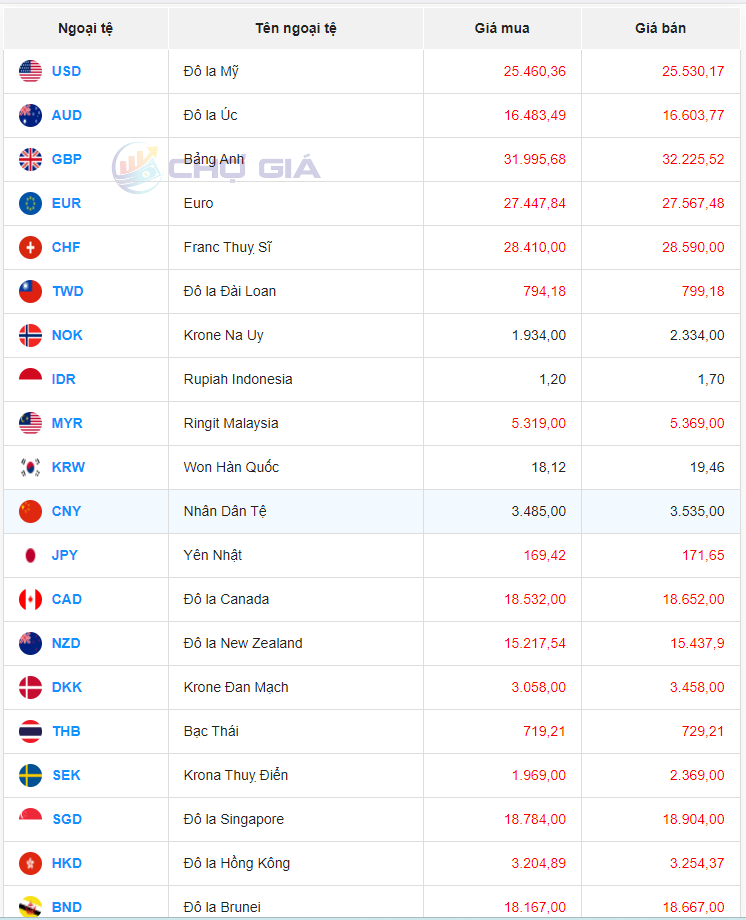Click the European Union flag icon

pos(30,203)
